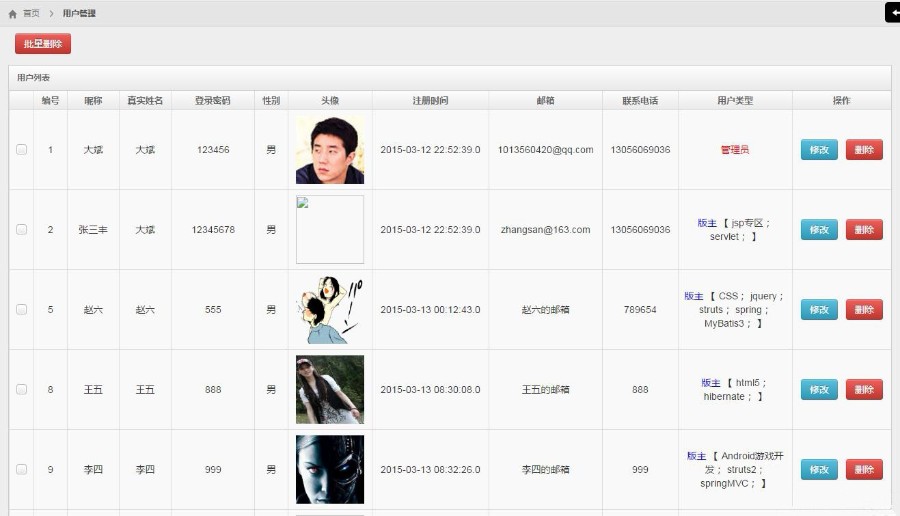900x516 pixels.
Task: Click the 批量删除 button
Action: pos(43,44)
